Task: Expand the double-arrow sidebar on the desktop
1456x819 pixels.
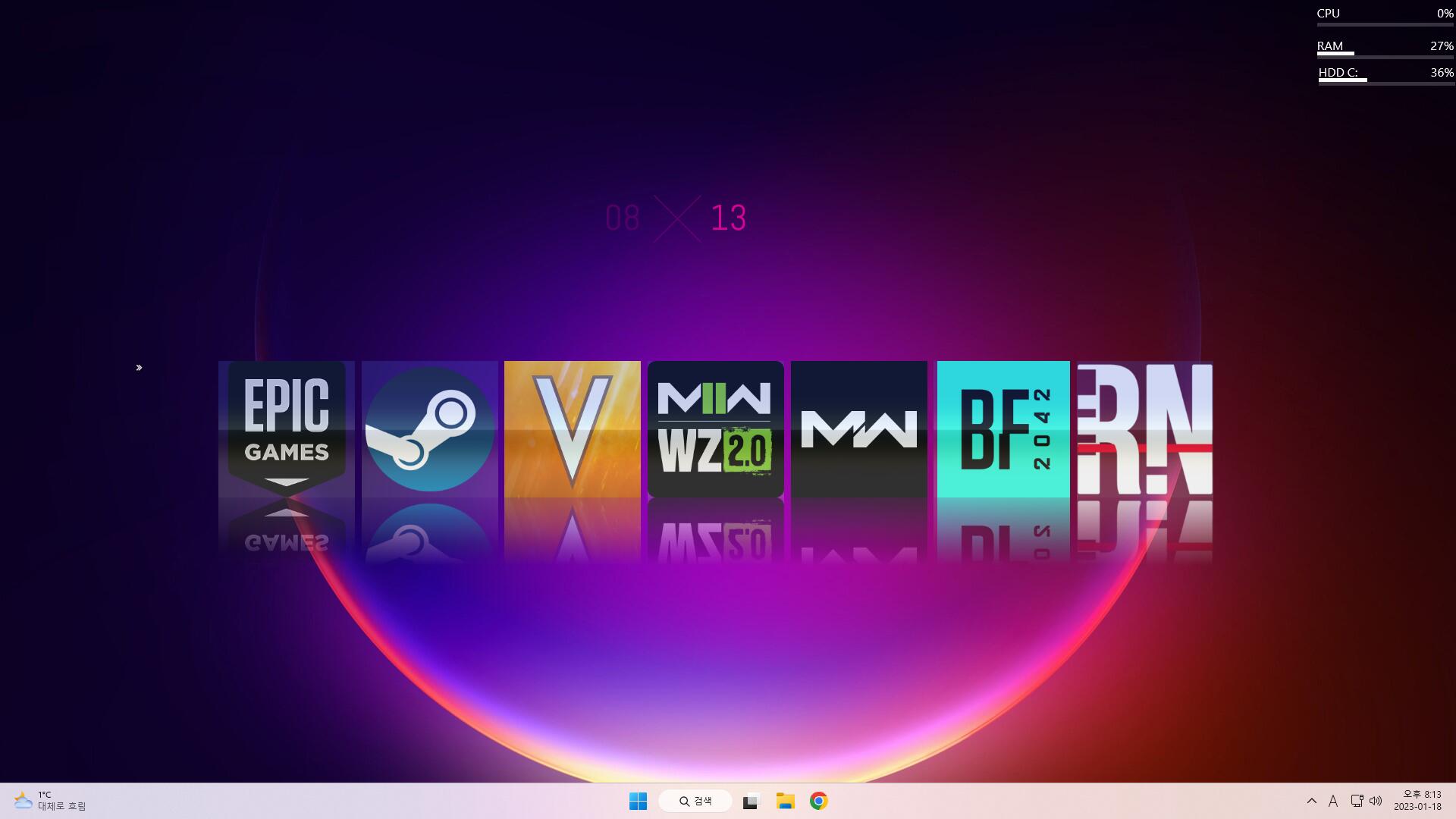Action: tap(139, 368)
